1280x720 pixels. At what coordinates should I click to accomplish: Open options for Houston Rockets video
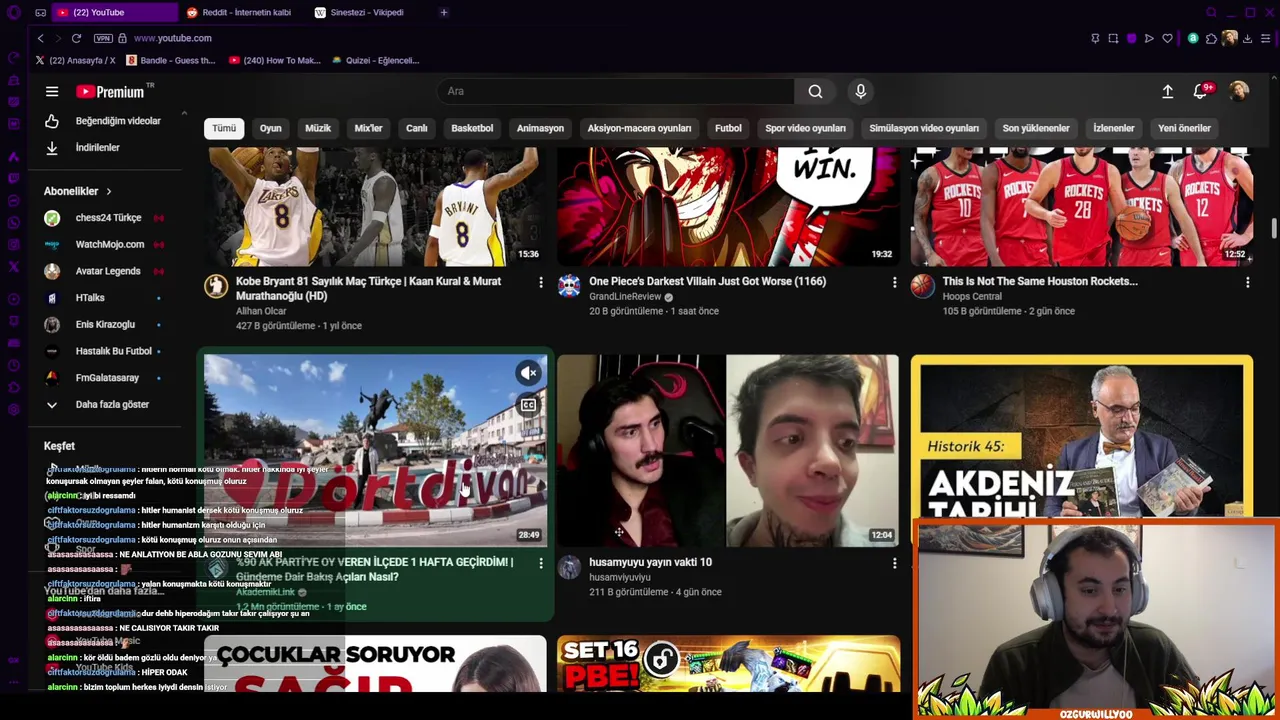point(1247,283)
